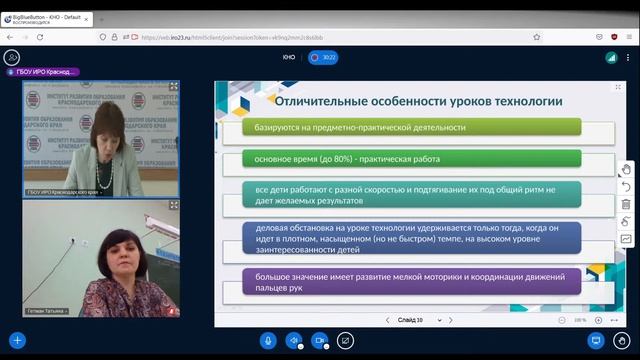Click blue item деловая обстановка на уроке технологии
Screen dimensions: 640x360
pos(411,238)
